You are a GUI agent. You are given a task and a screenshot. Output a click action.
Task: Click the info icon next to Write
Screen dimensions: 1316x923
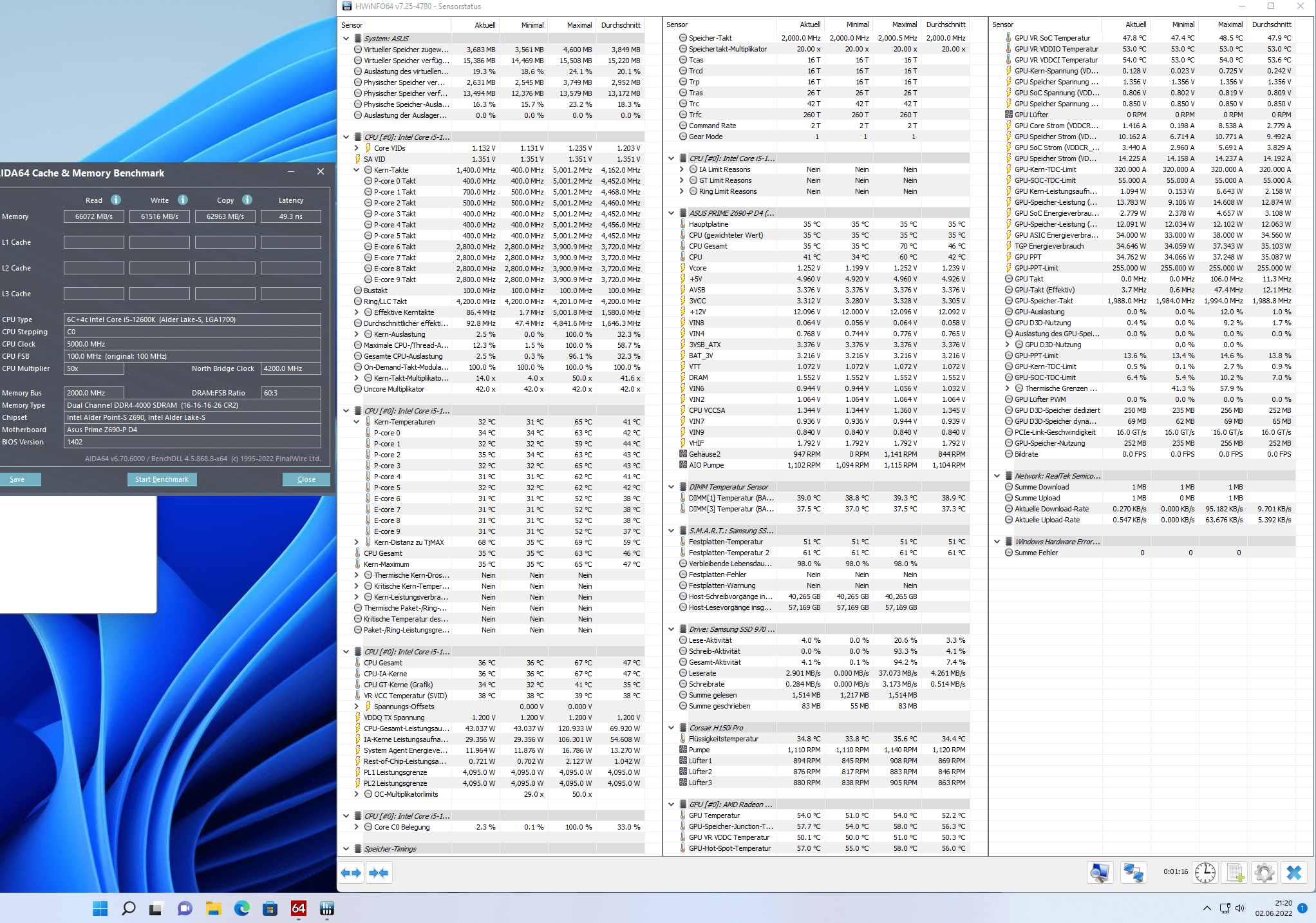[x=183, y=200]
